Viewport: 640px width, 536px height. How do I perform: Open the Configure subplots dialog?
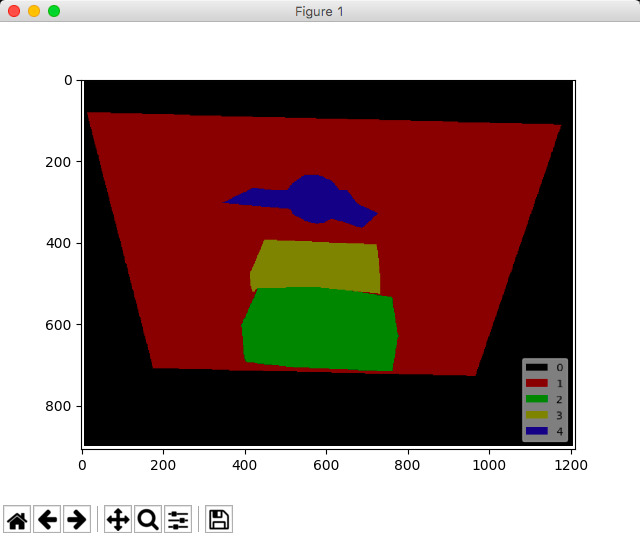[x=178, y=519]
